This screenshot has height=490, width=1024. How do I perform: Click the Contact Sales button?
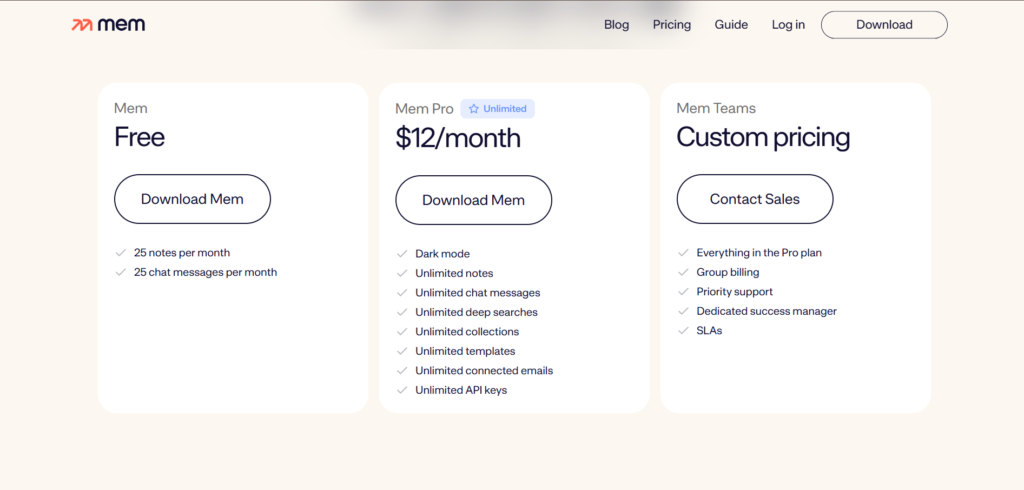click(x=755, y=199)
